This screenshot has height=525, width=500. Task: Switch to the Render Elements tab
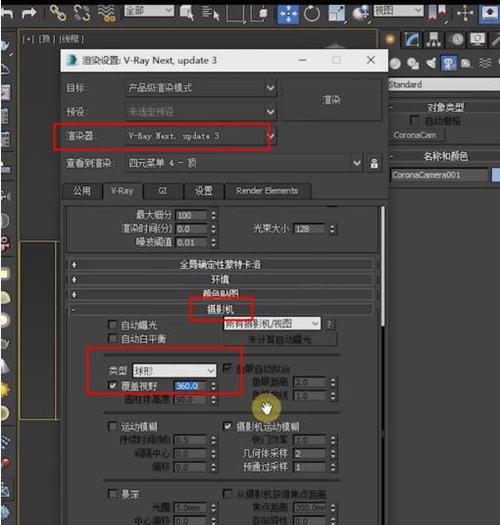pos(268,191)
